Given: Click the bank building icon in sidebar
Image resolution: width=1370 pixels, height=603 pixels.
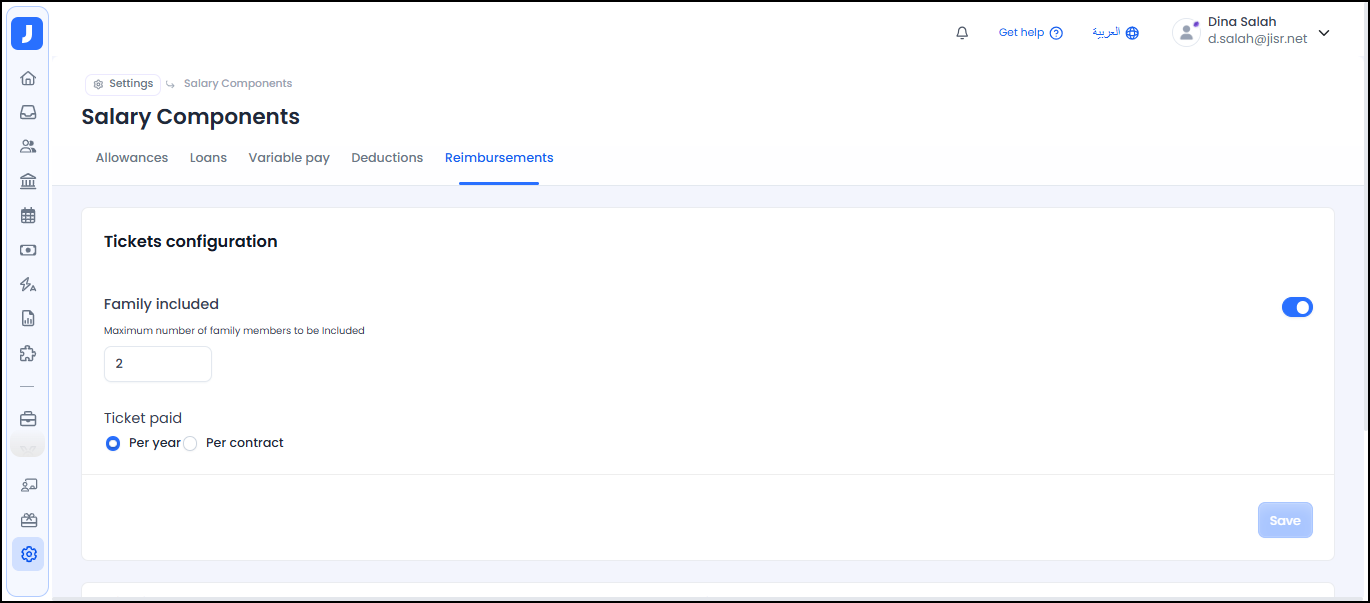Looking at the screenshot, I should point(28,181).
